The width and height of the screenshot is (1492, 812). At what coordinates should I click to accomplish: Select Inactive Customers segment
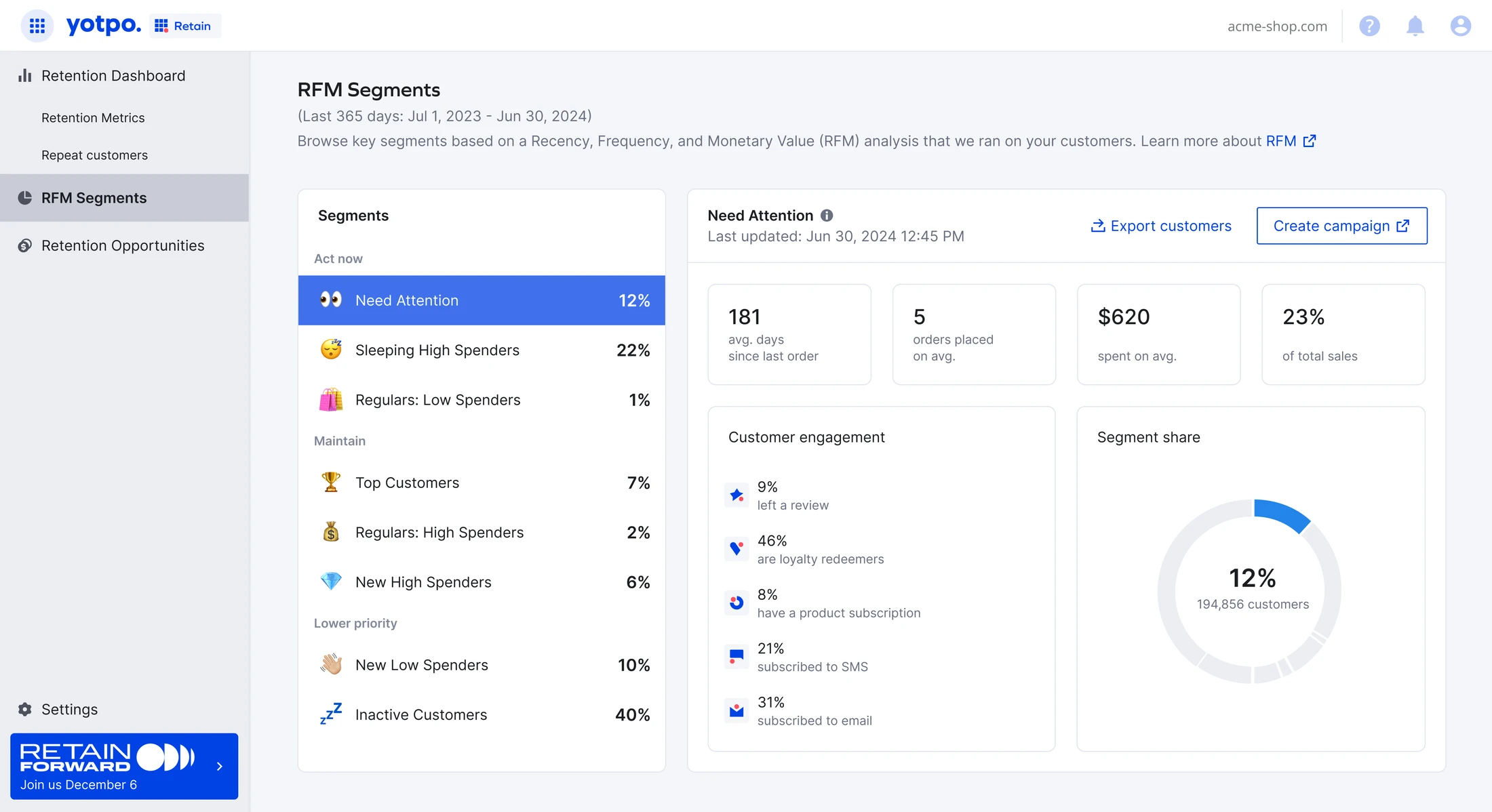tap(482, 714)
